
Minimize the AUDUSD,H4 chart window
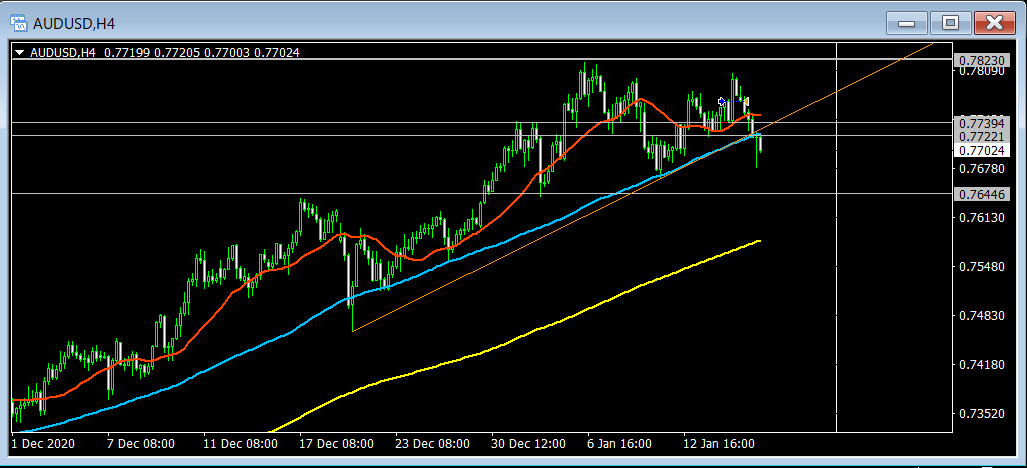tap(906, 24)
